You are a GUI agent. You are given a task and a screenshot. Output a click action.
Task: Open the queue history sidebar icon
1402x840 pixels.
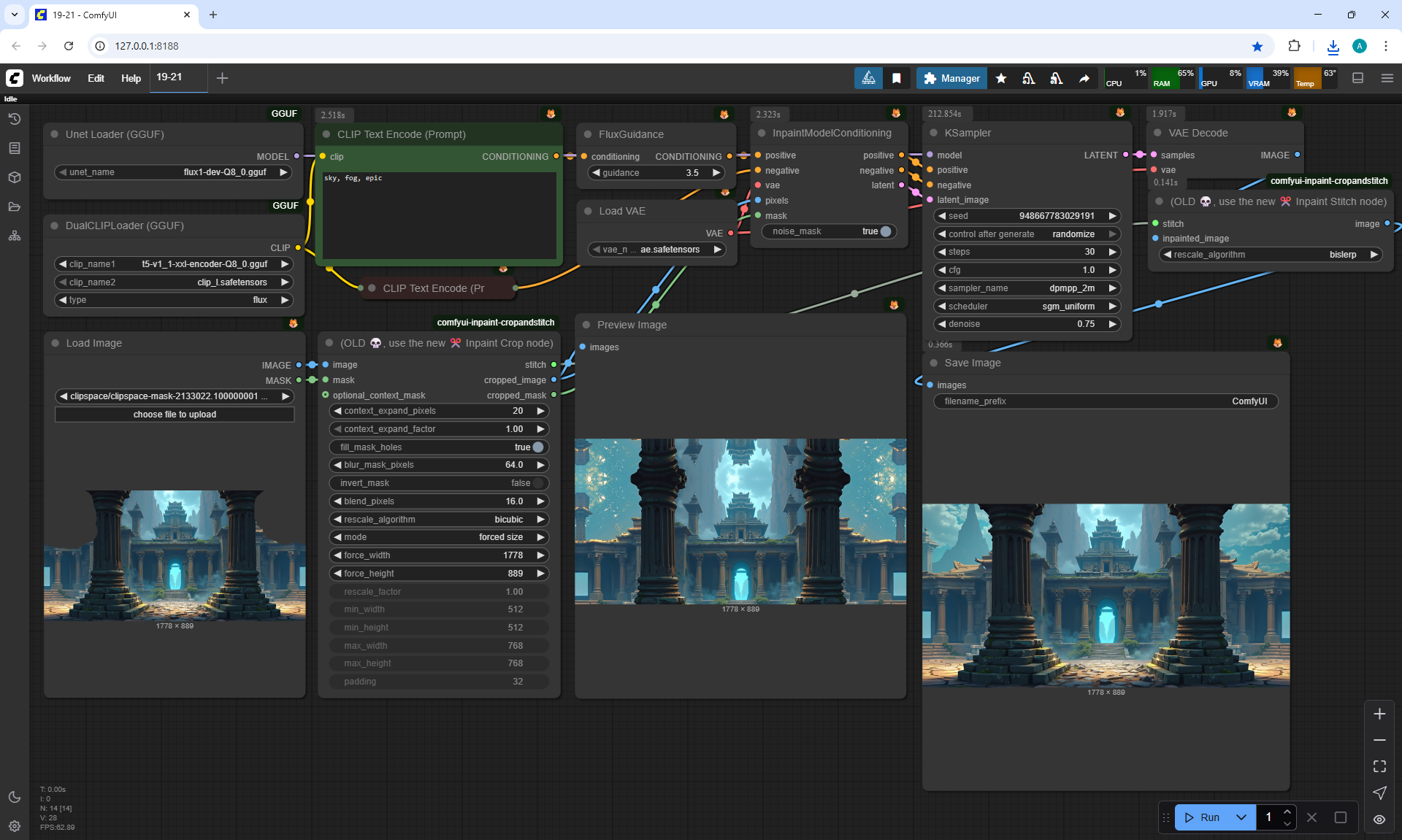[x=15, y=119]
